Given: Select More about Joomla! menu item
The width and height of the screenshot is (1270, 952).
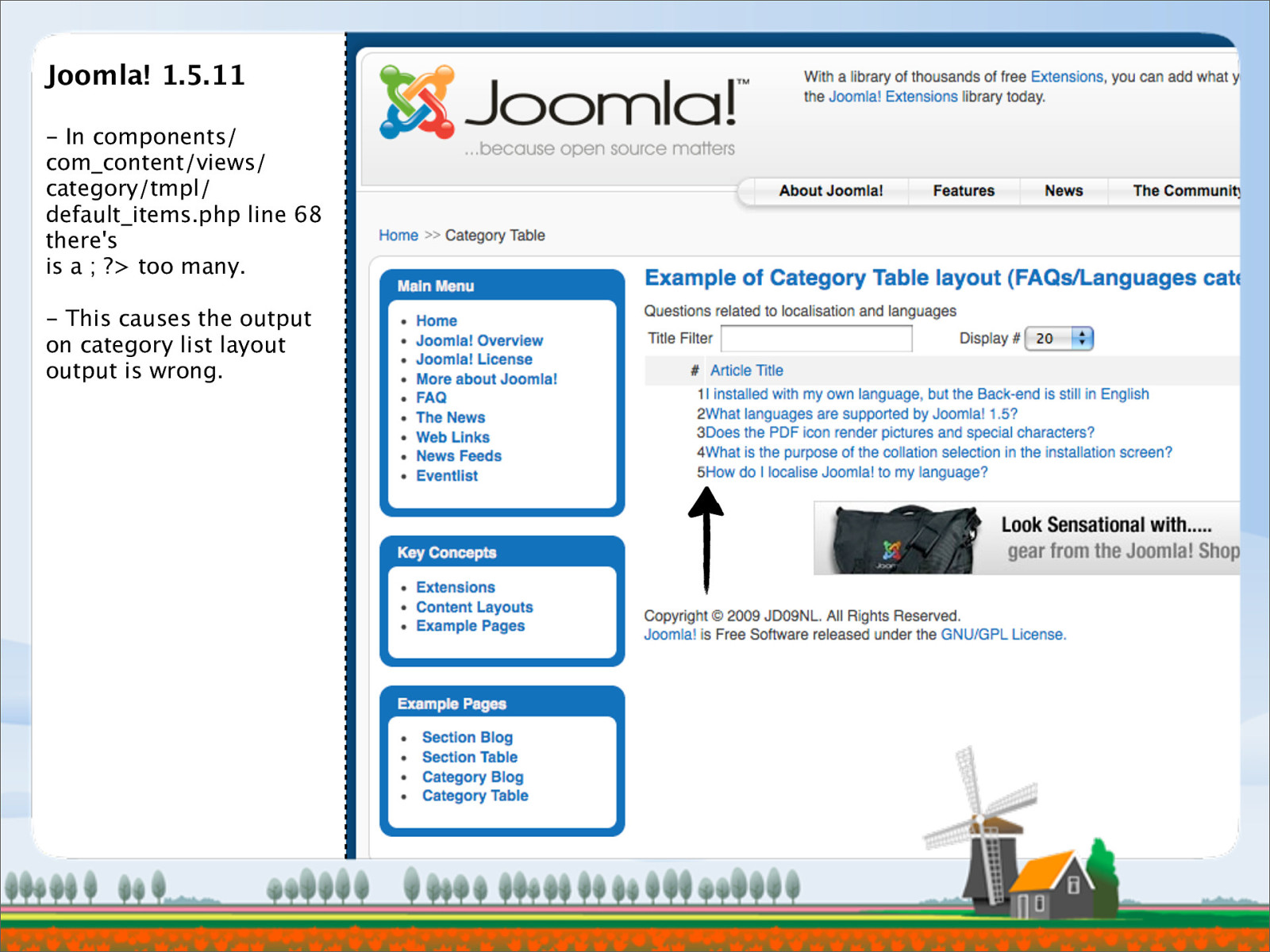Looking at the screenshot, I should (x=487, y=379).
